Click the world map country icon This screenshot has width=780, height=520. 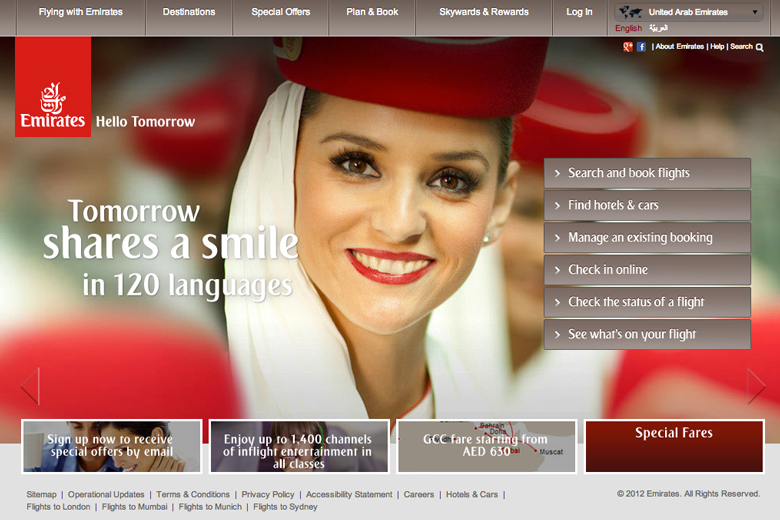pyautogui.click(x=630, y=11)
